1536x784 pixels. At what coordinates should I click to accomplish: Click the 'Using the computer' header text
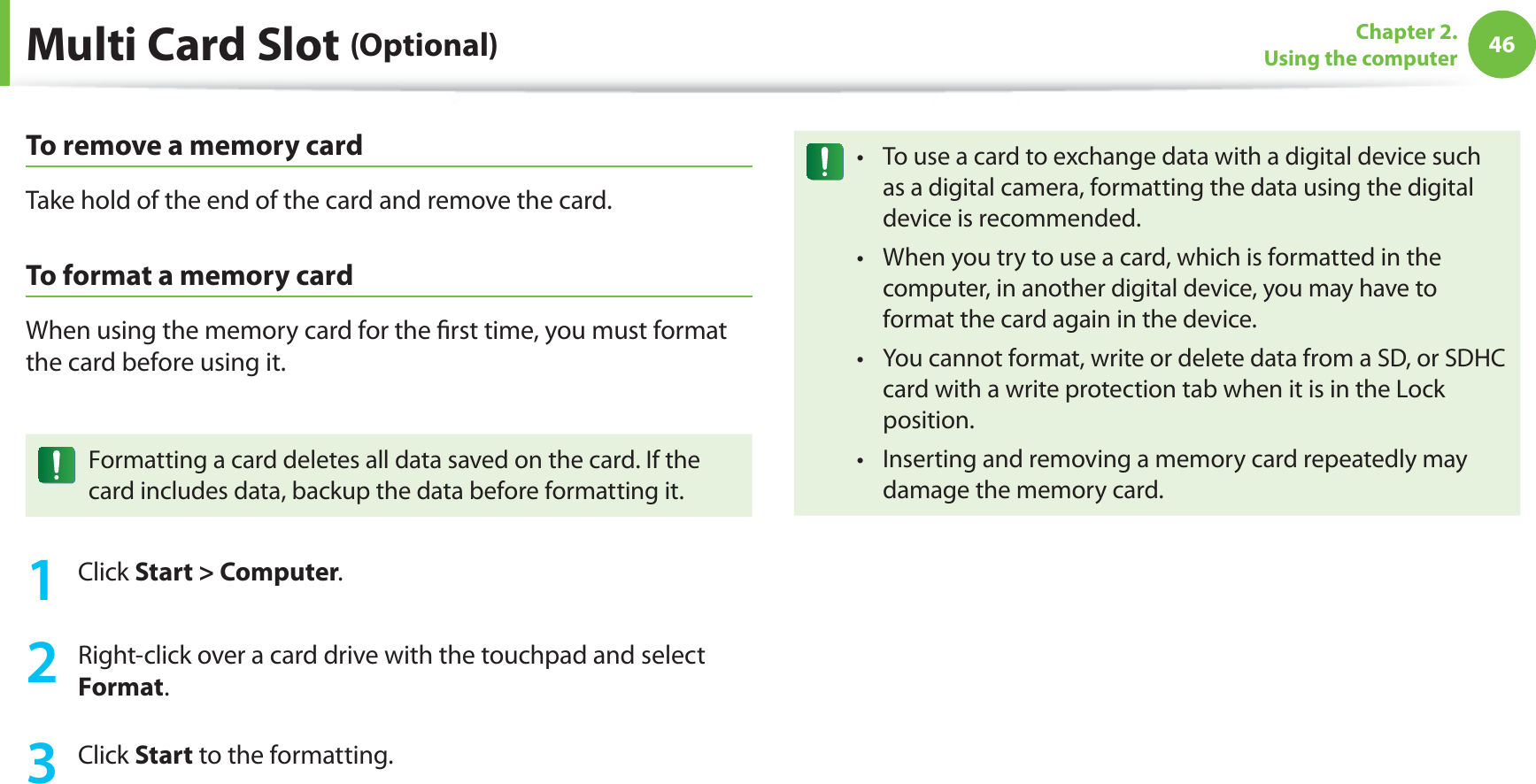(1360, 58)
